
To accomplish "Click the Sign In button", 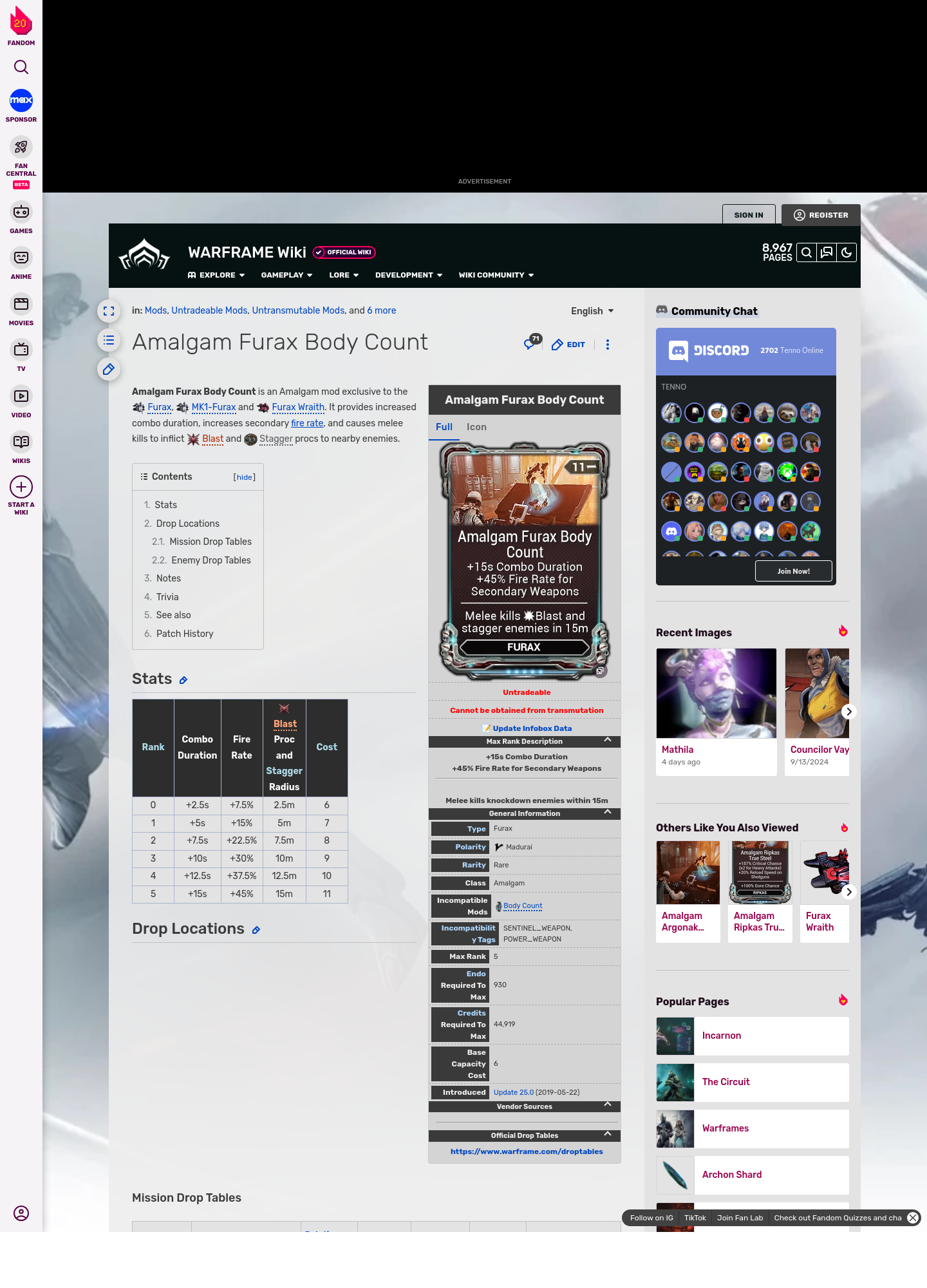I will click(749, 215).
